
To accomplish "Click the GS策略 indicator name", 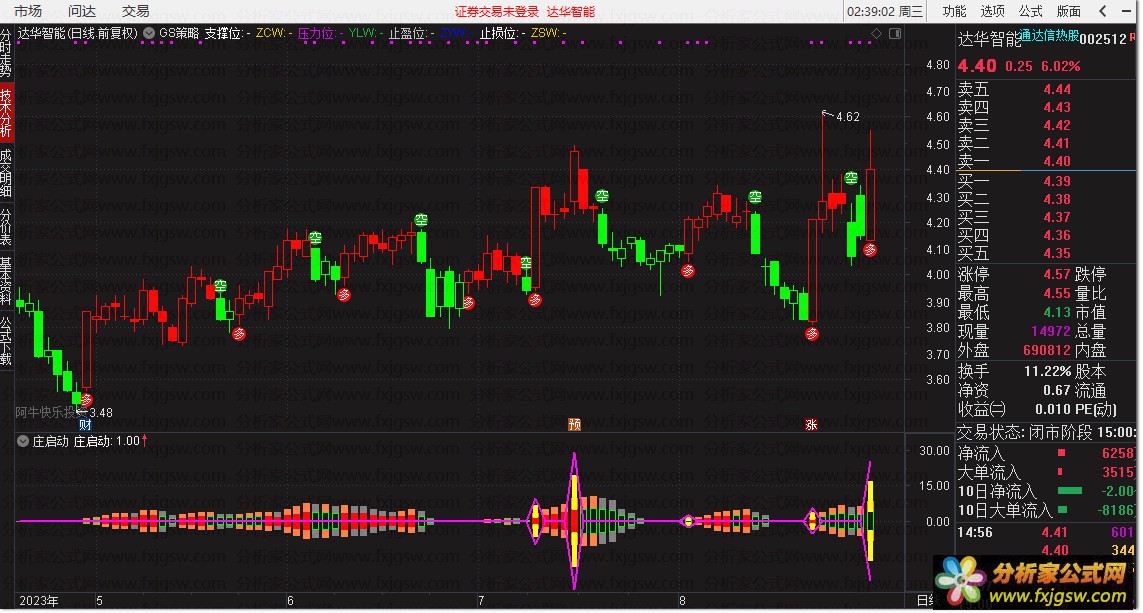I will point(179,33).
